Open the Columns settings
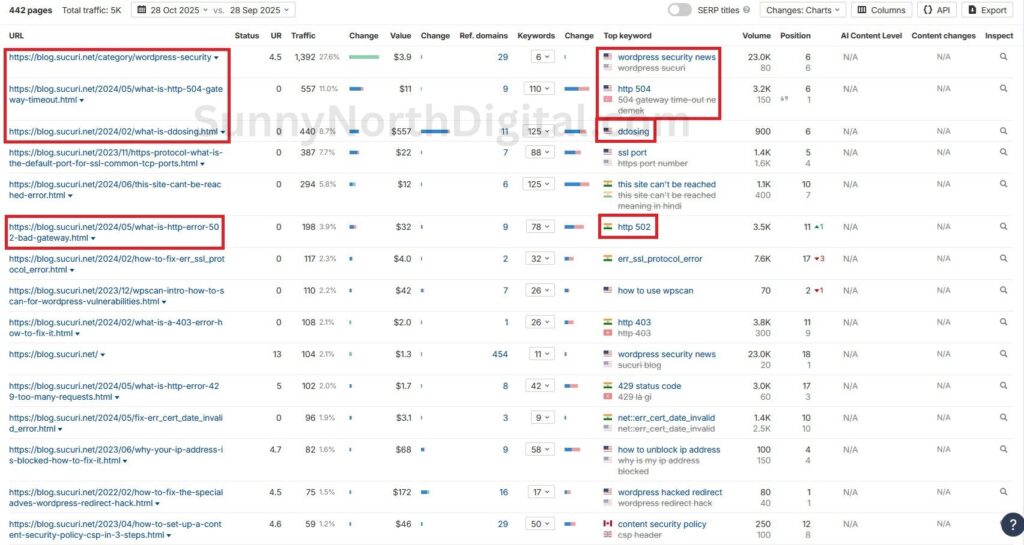 pos(881,10)
